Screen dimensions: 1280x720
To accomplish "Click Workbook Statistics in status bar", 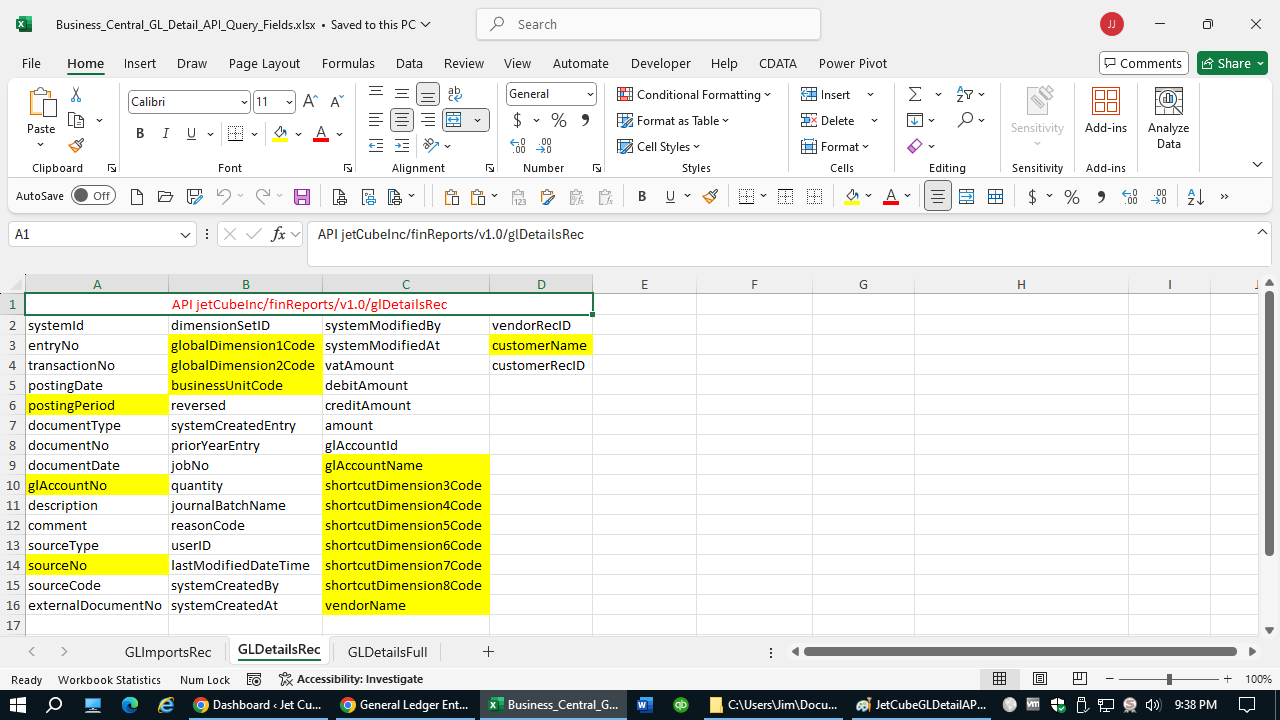I will [109, 680].
